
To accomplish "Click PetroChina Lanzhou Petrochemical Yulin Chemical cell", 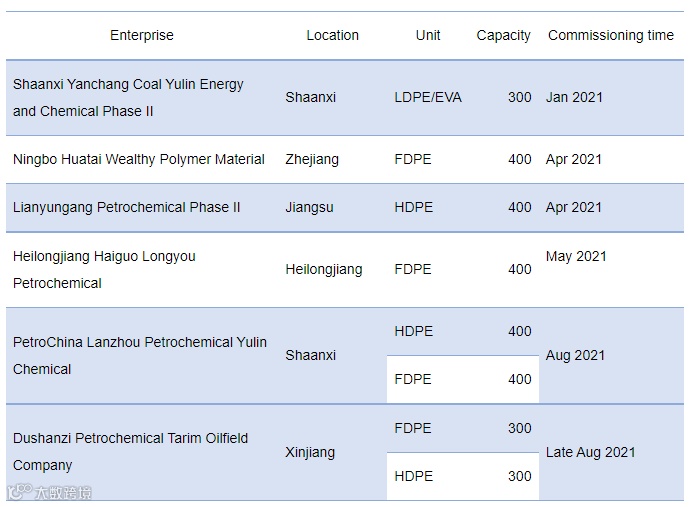I will (140, 355).
